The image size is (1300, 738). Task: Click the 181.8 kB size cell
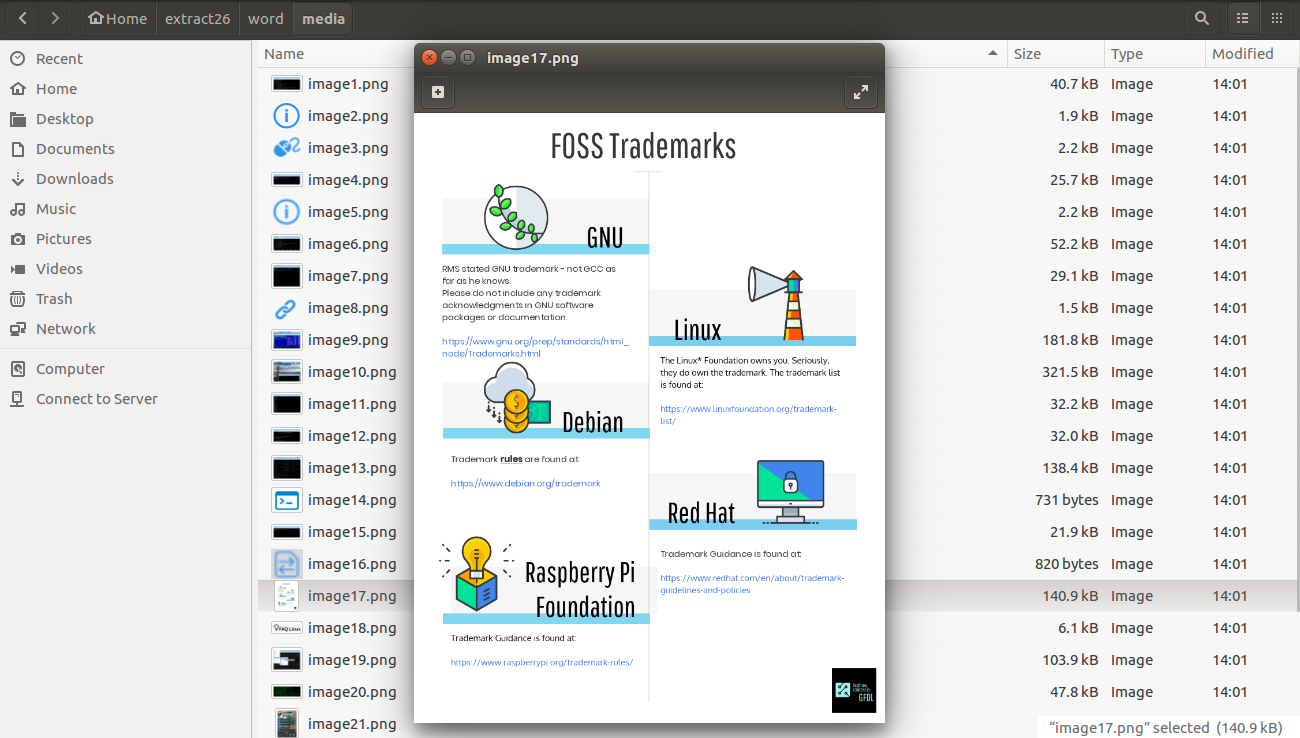coord(1070,340)
